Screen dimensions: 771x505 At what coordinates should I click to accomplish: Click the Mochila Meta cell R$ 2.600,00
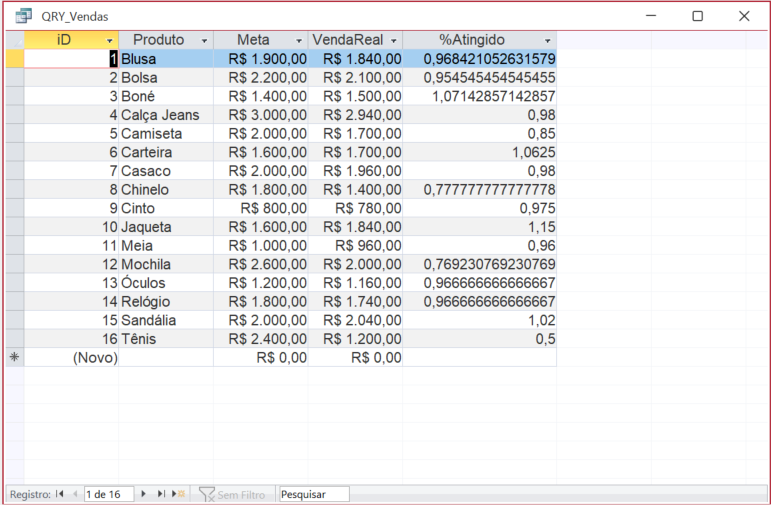tap(261, 264)
